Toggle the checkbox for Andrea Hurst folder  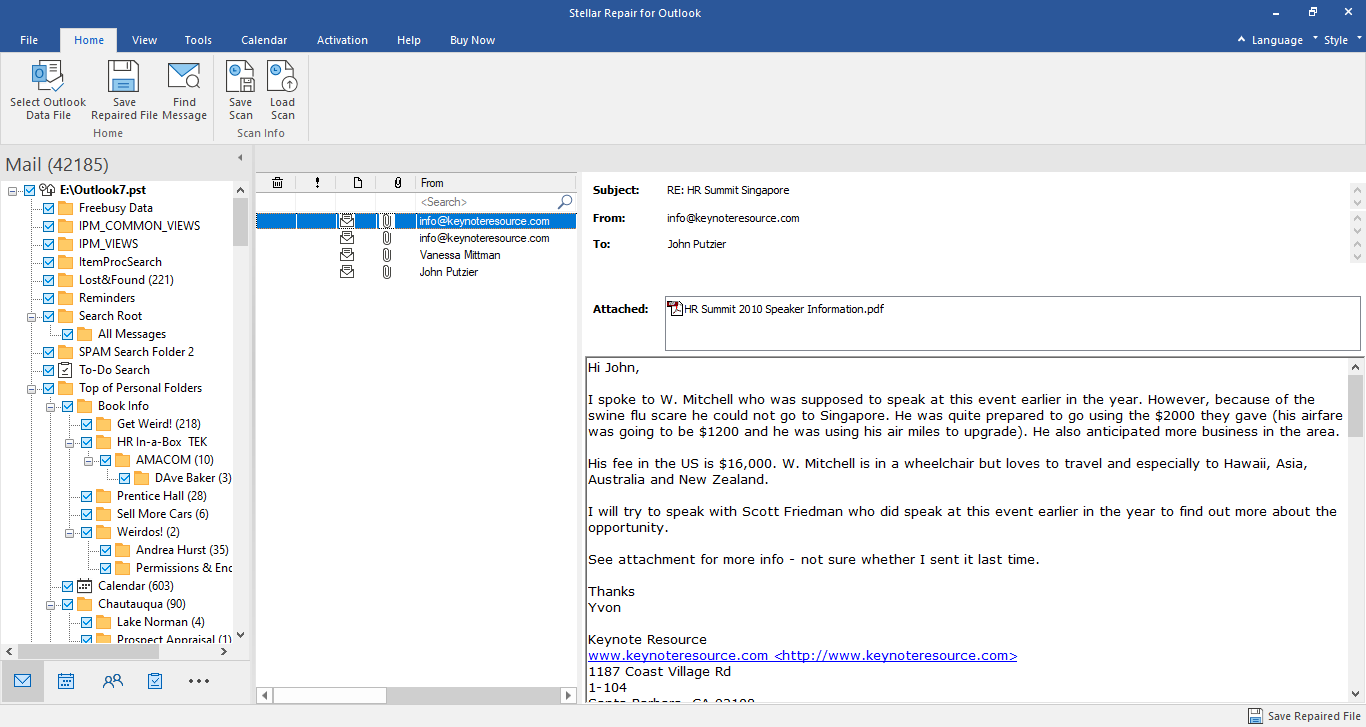[x=105, y=549]
